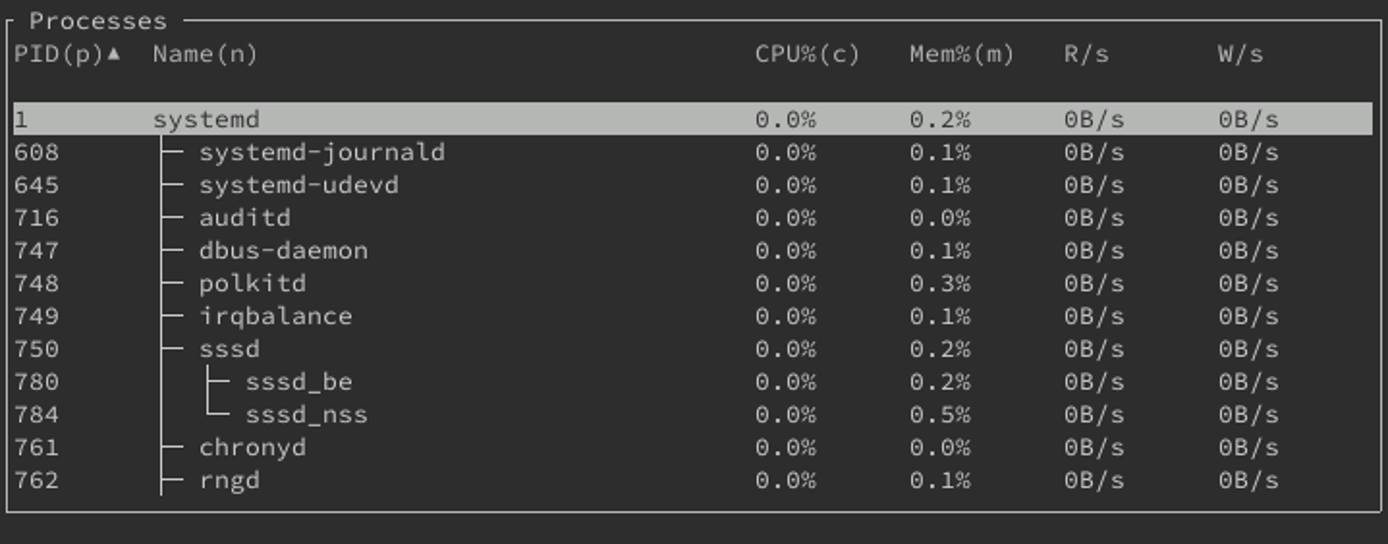The height and width of the screenshot is (544, 1388).
Task: Select the rngd process row
Action: [229, 481]
